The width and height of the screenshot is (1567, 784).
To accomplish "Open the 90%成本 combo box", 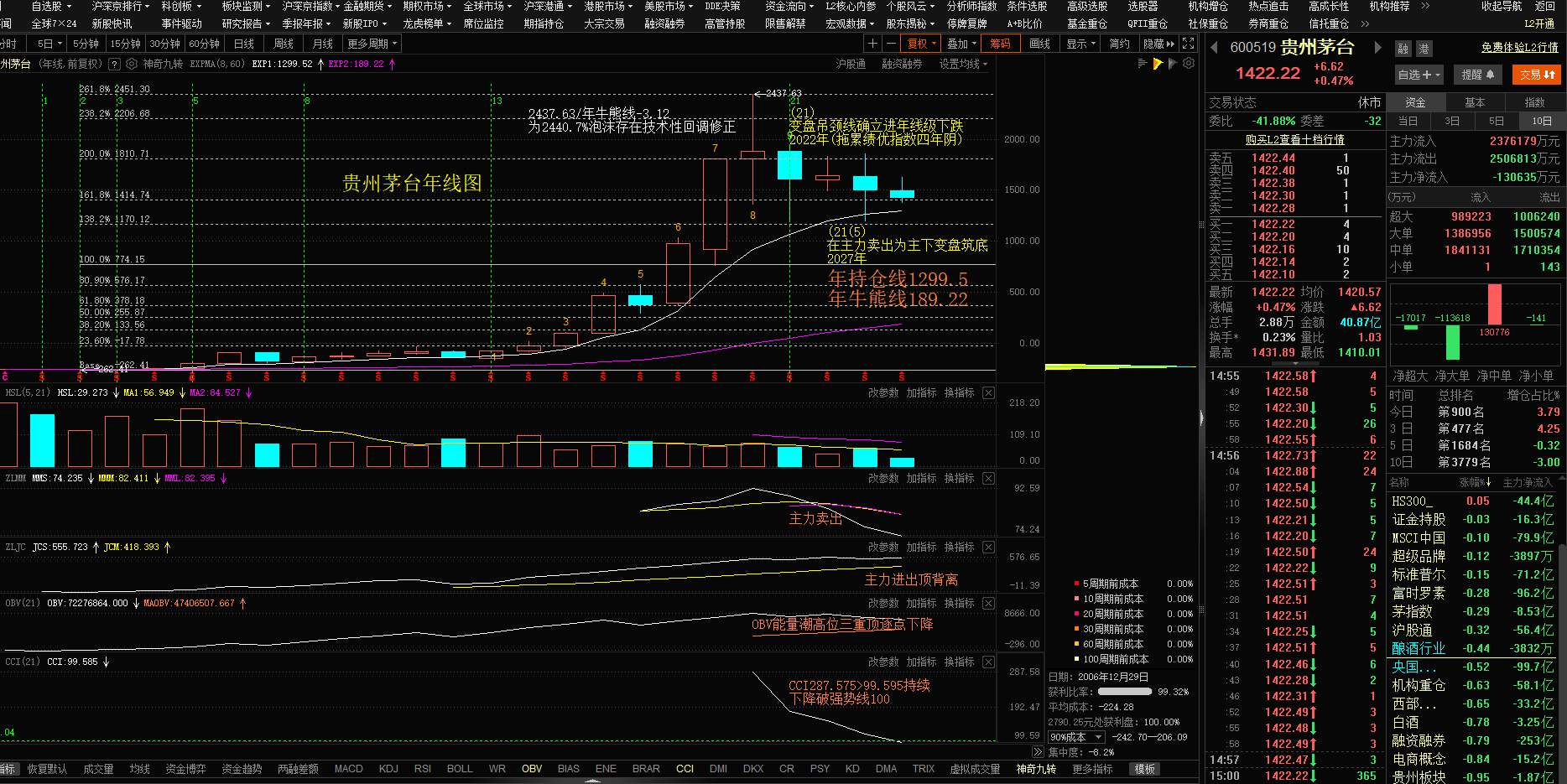I will click(x=1076, y=737).
